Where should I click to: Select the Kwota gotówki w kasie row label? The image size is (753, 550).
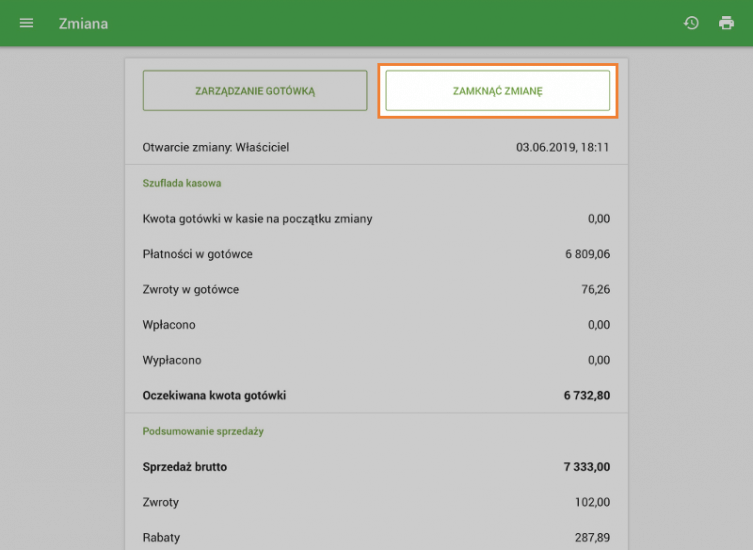[258, 218]
